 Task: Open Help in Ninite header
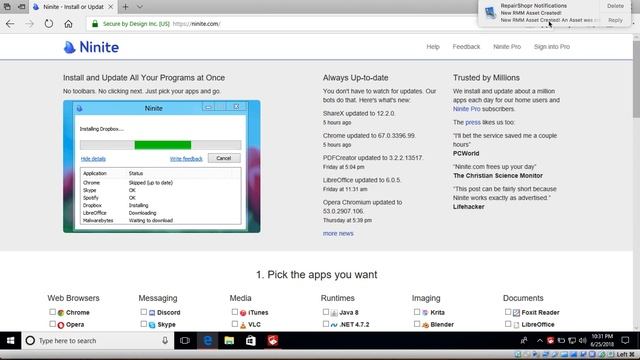[433, 47]
